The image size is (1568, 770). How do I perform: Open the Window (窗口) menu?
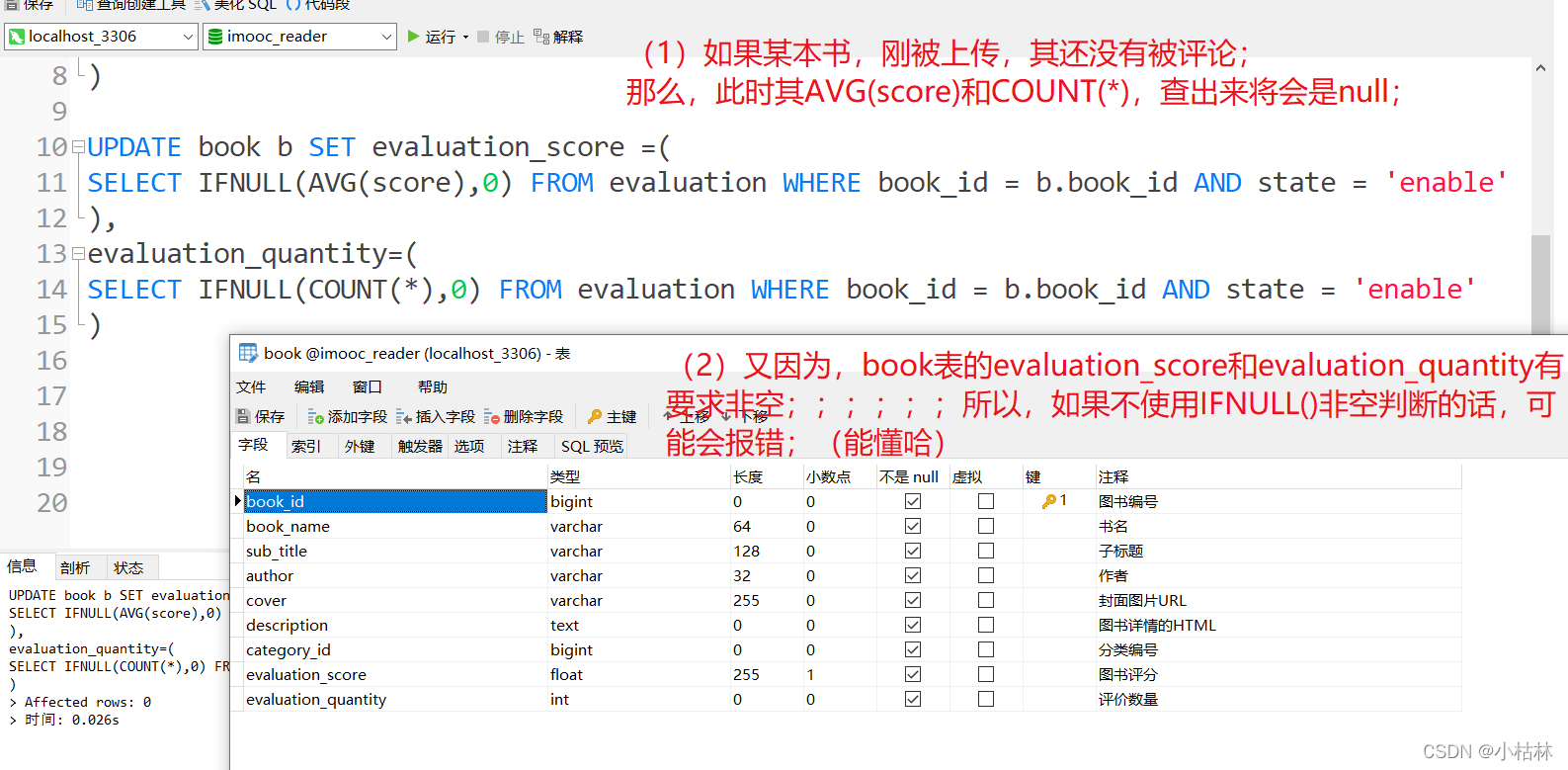(368, 386)
